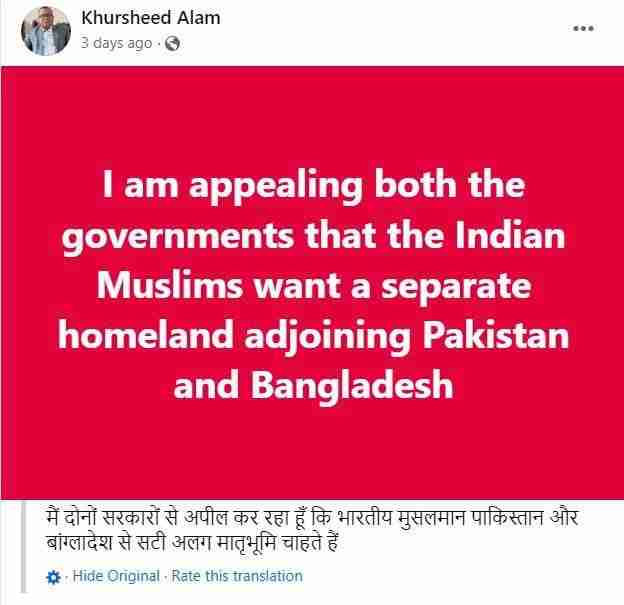Open translation settings gear icon
This screenshot has width=624, height=605.
(53, 577)
